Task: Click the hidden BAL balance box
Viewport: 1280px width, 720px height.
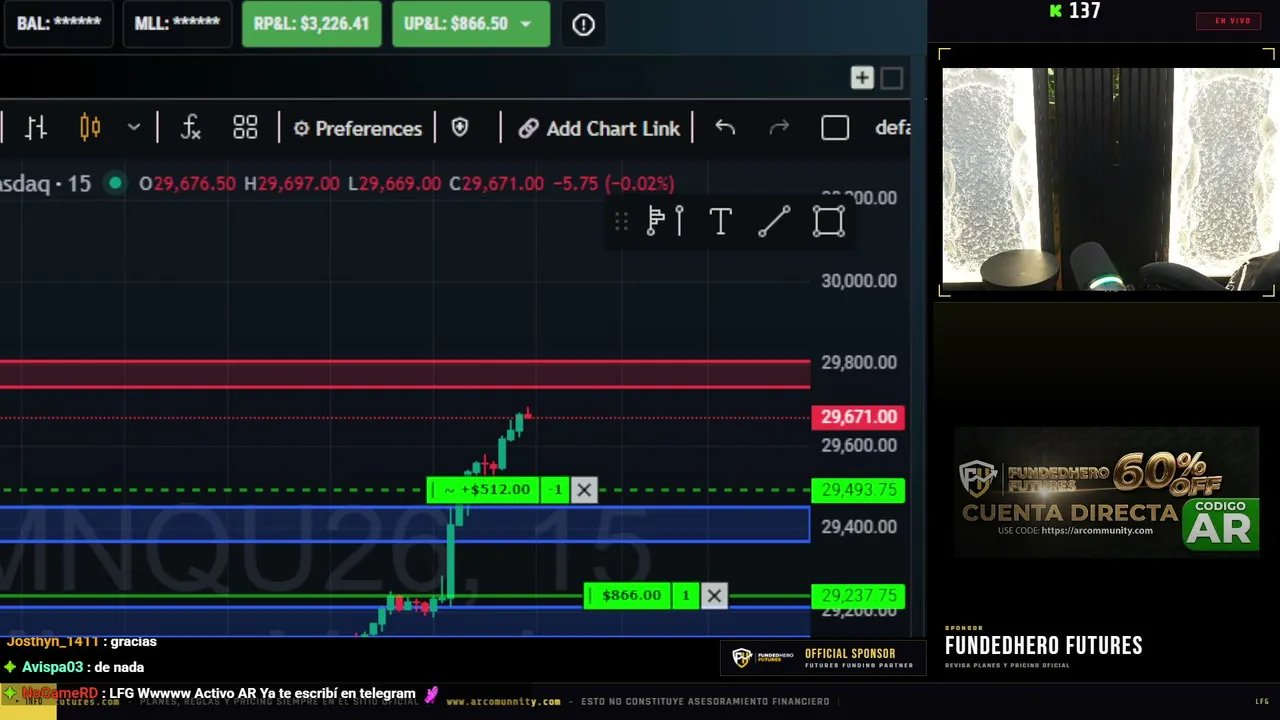Action: point(59,24)
